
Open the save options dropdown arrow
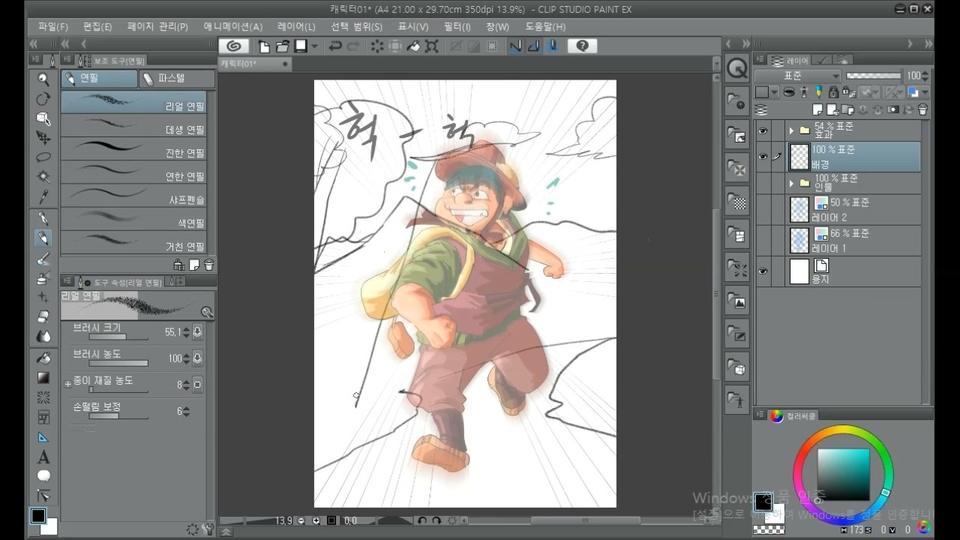click(x=315, y=47)
